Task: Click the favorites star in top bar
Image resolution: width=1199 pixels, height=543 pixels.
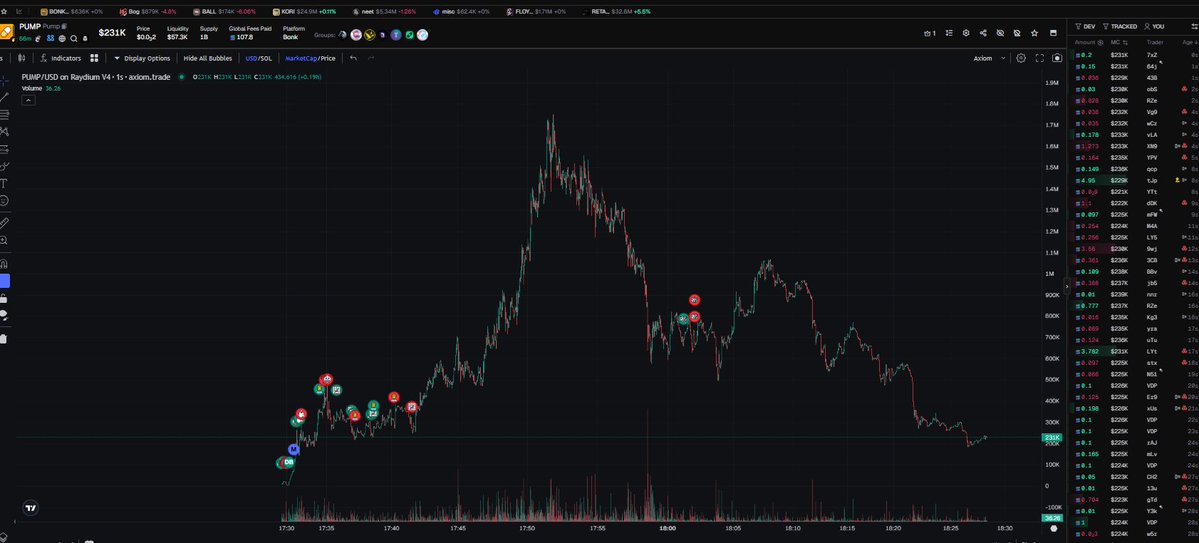Action: pyautogui.click(x=4, y=11)
